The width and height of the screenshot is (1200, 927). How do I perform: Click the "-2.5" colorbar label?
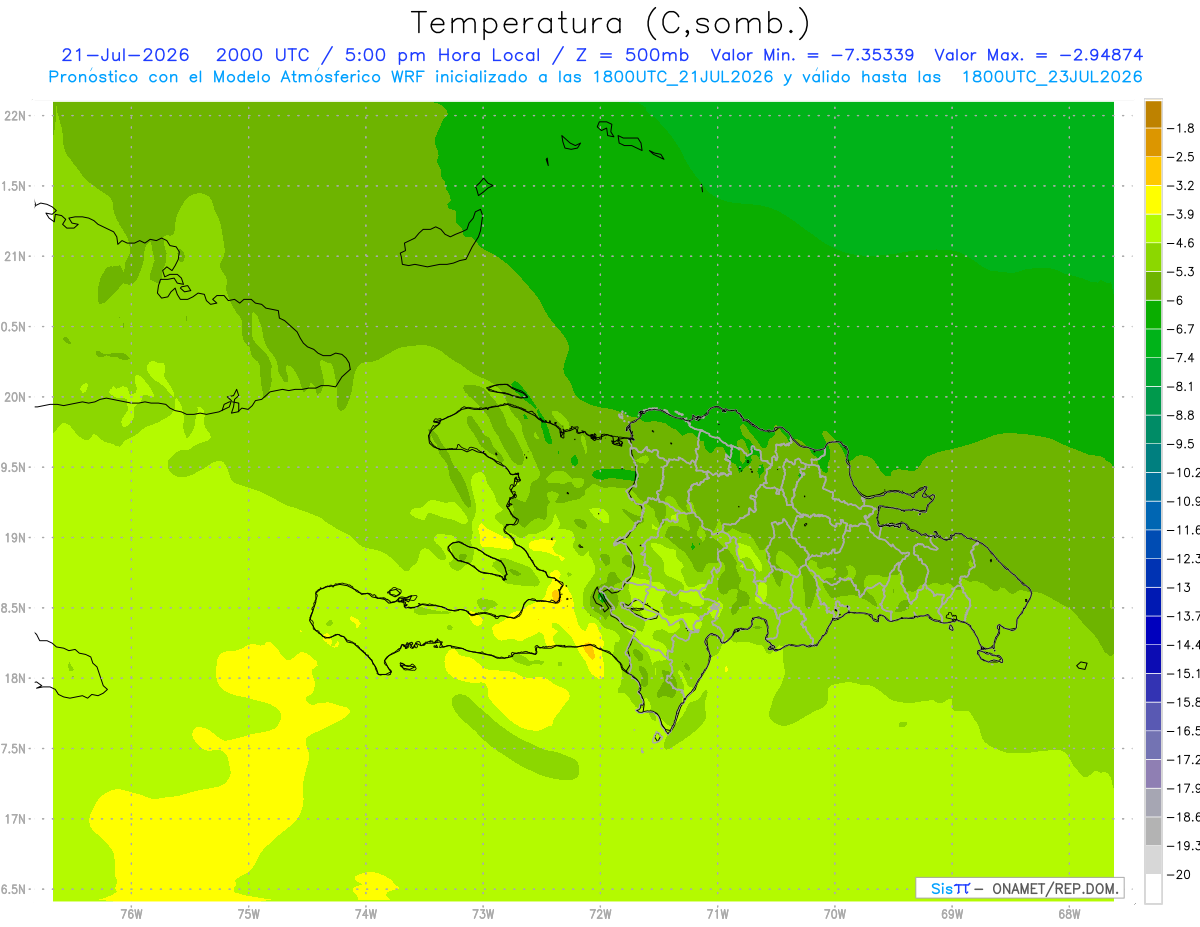(1181, 157)
